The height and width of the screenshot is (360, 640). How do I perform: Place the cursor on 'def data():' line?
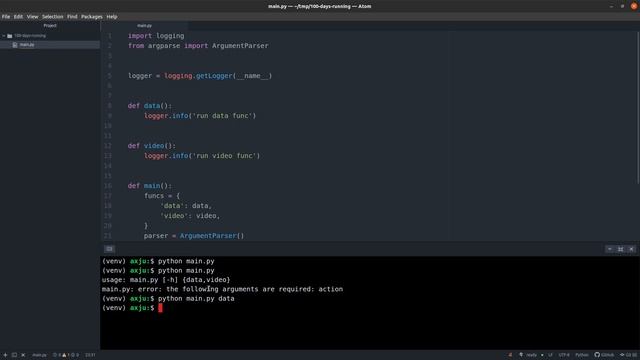pyautogui.click(x=149, y=106)
